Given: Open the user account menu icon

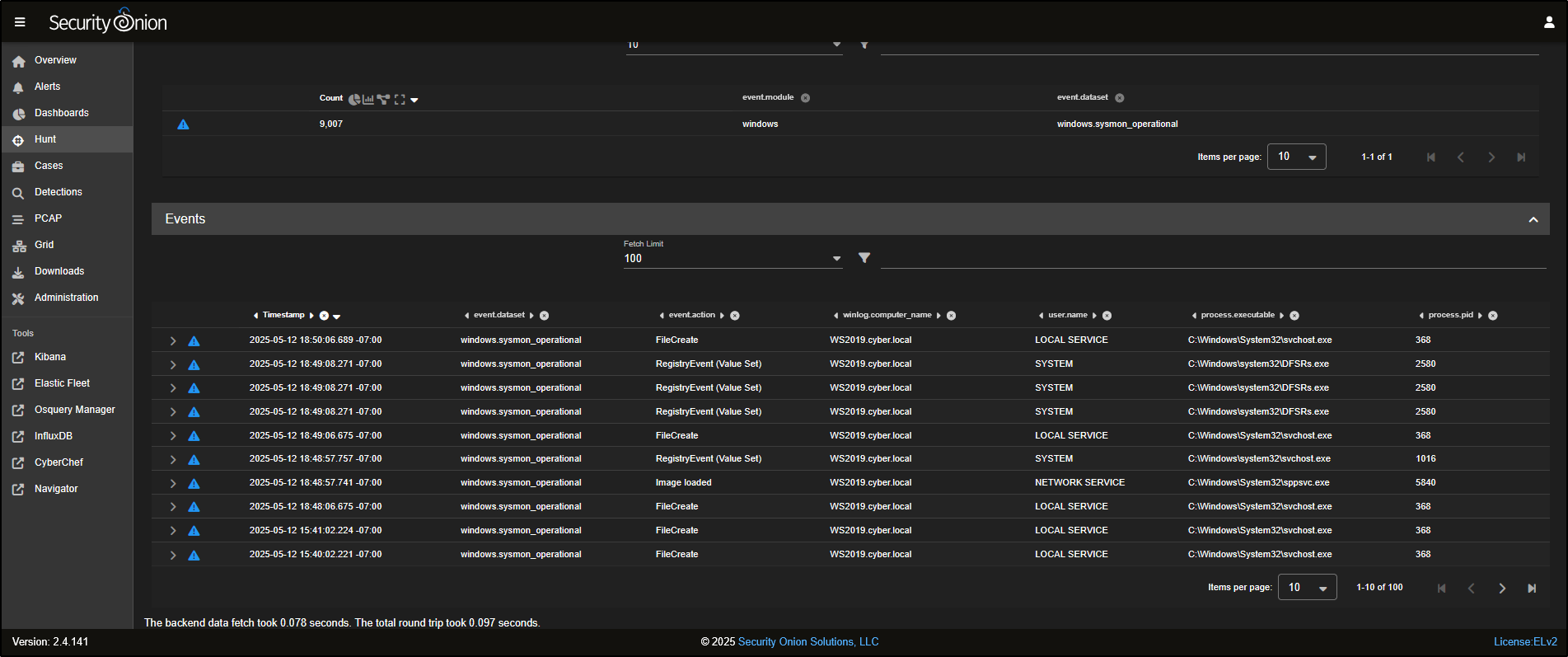Looking at the screenshot, I should (x=1548, y=22).
